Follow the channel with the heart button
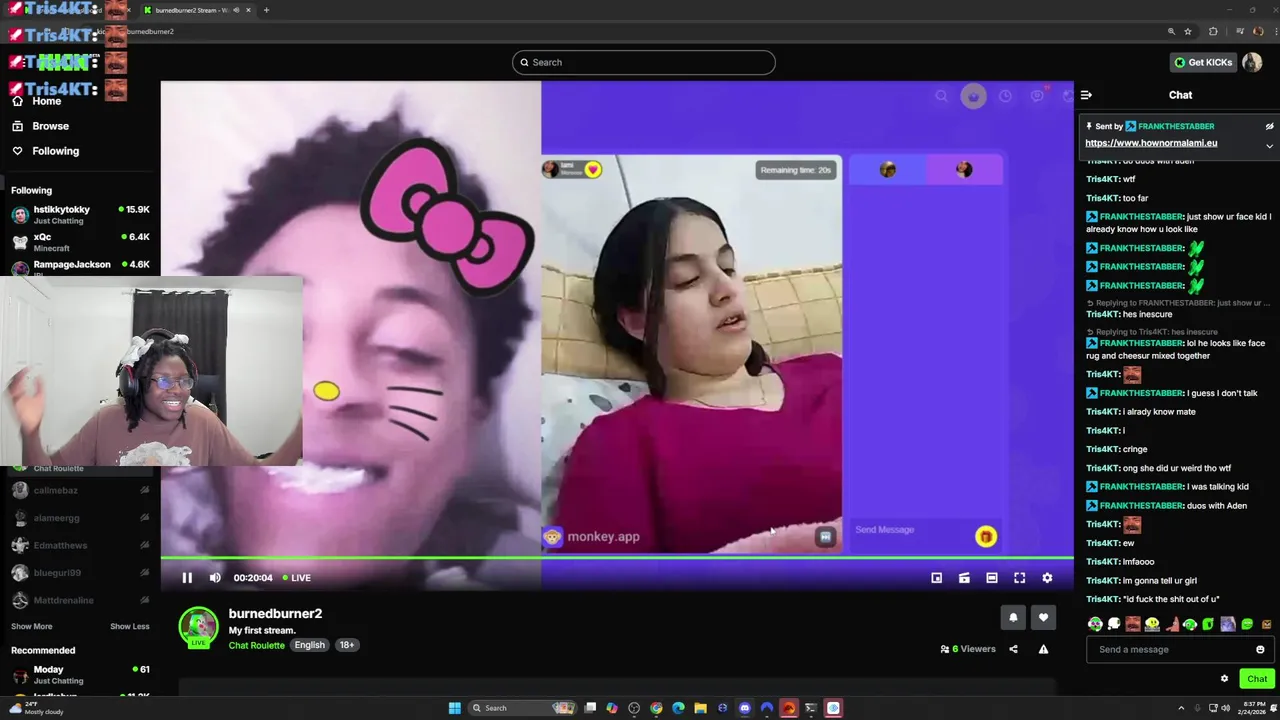1280x720 pixels. [1043, 618]
